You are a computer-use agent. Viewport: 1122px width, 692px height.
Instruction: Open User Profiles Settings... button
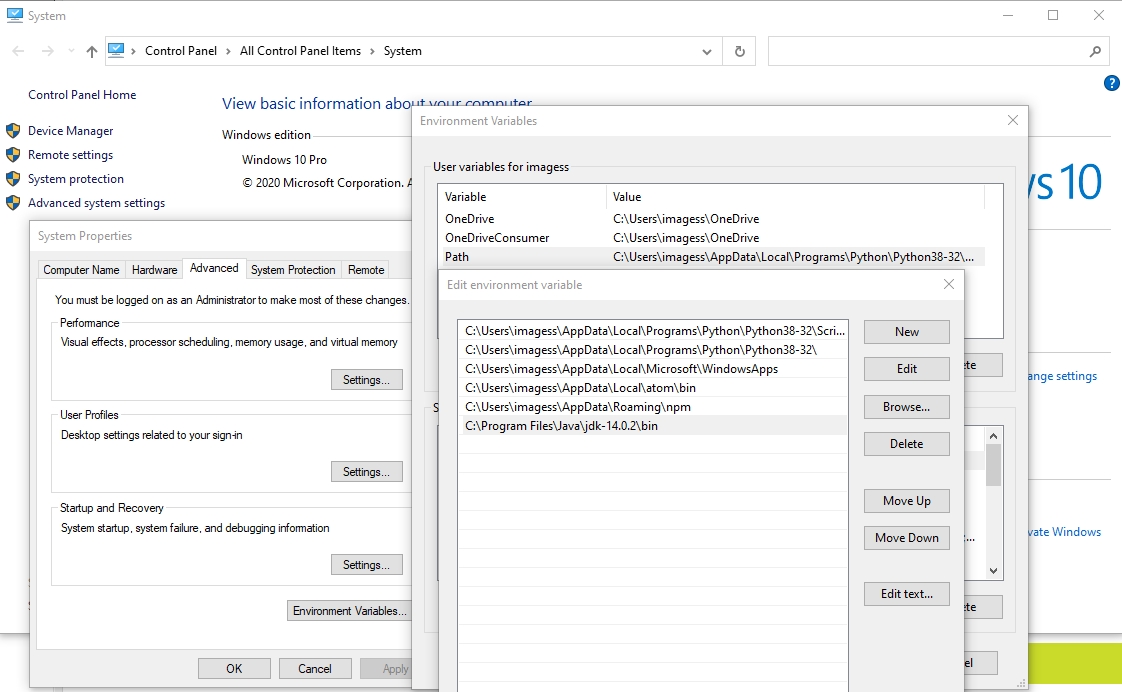(366, 472)
